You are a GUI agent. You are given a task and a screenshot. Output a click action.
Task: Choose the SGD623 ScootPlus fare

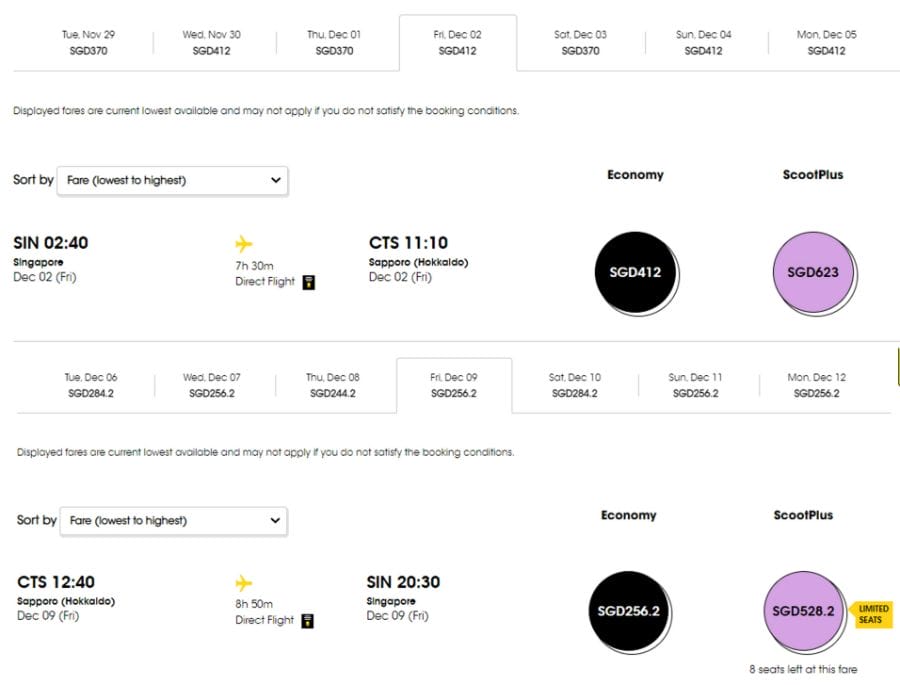813,271
